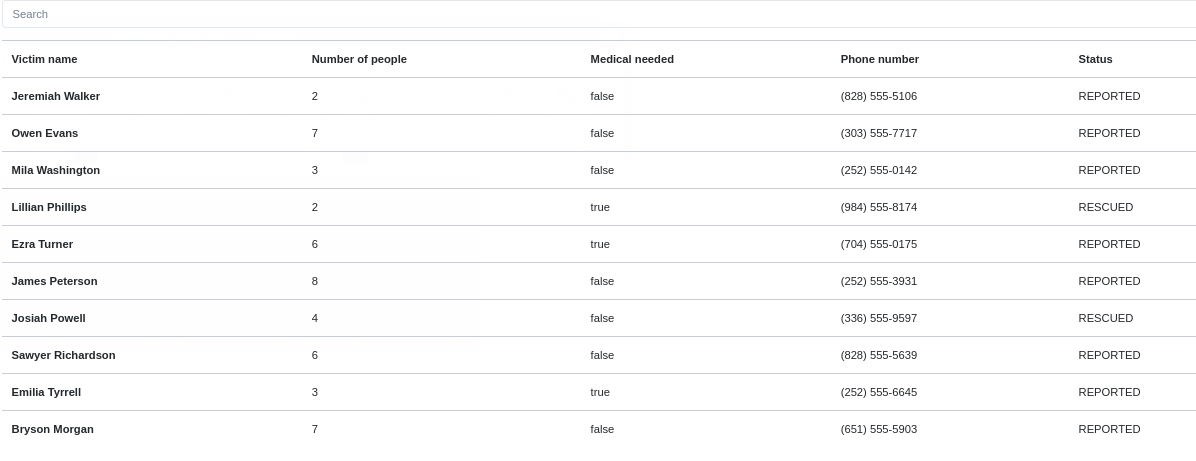Click the Phone number column header
Viewport: 1196px width, 461px height.
(879, 59)
